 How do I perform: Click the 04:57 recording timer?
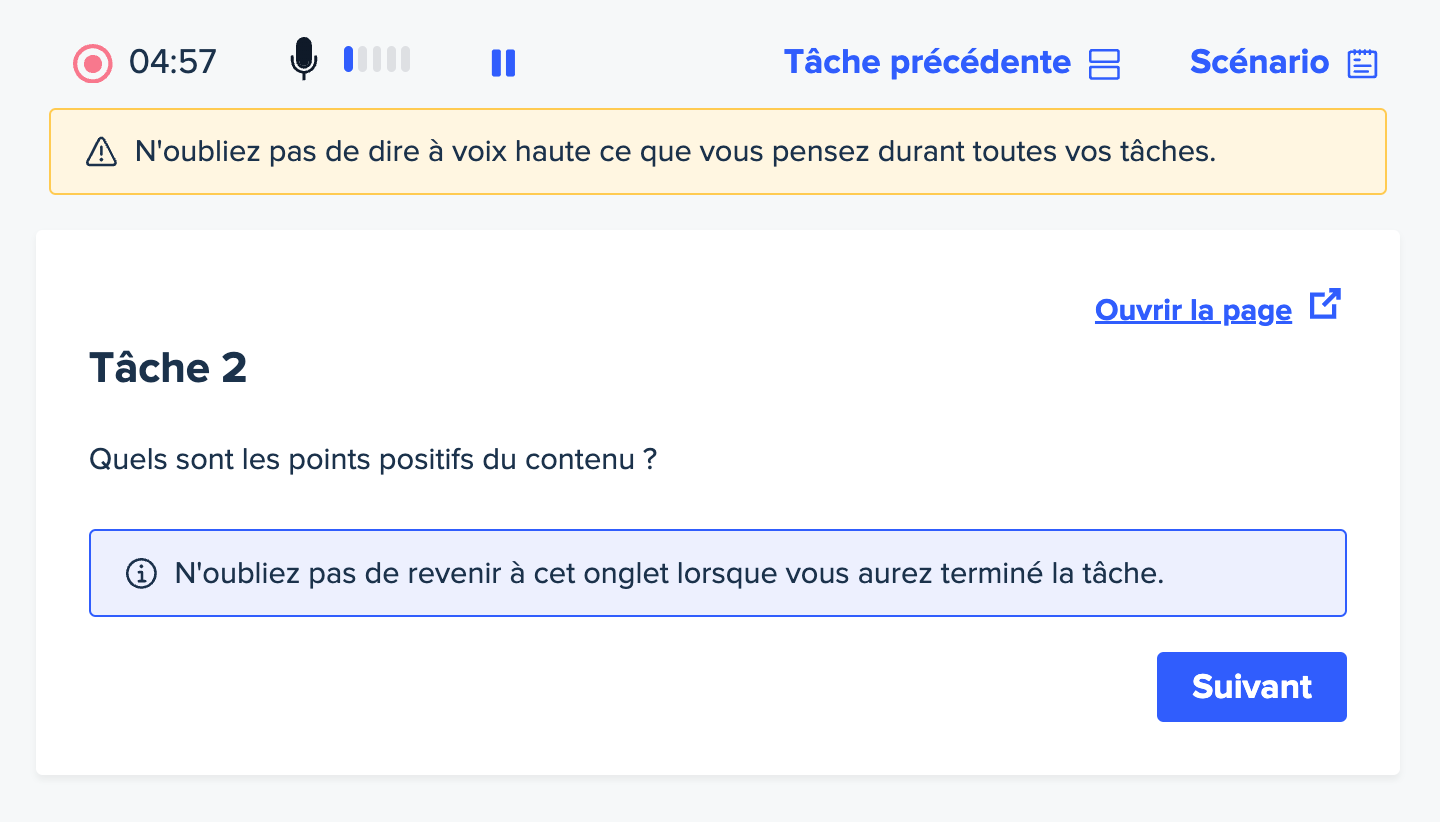pyautogui.click(x=173, y=62)
